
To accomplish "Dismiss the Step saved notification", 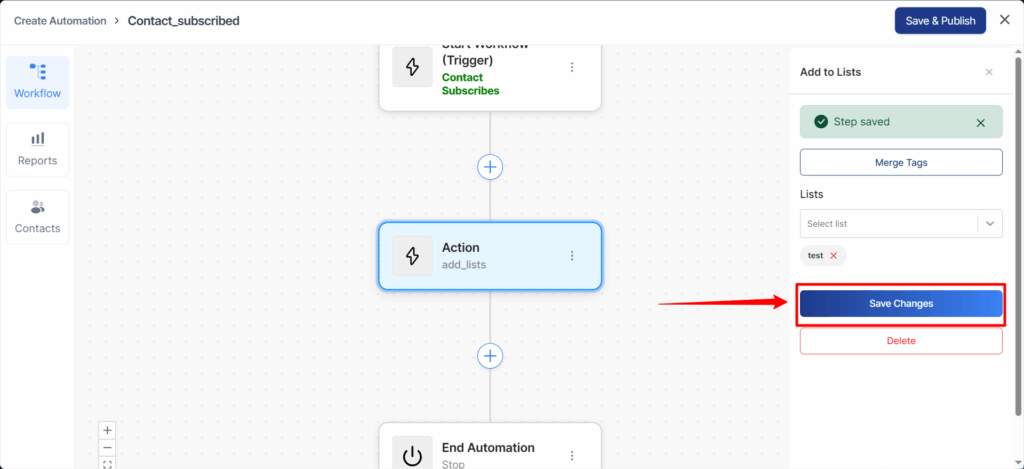I will [x=980, y=123].
